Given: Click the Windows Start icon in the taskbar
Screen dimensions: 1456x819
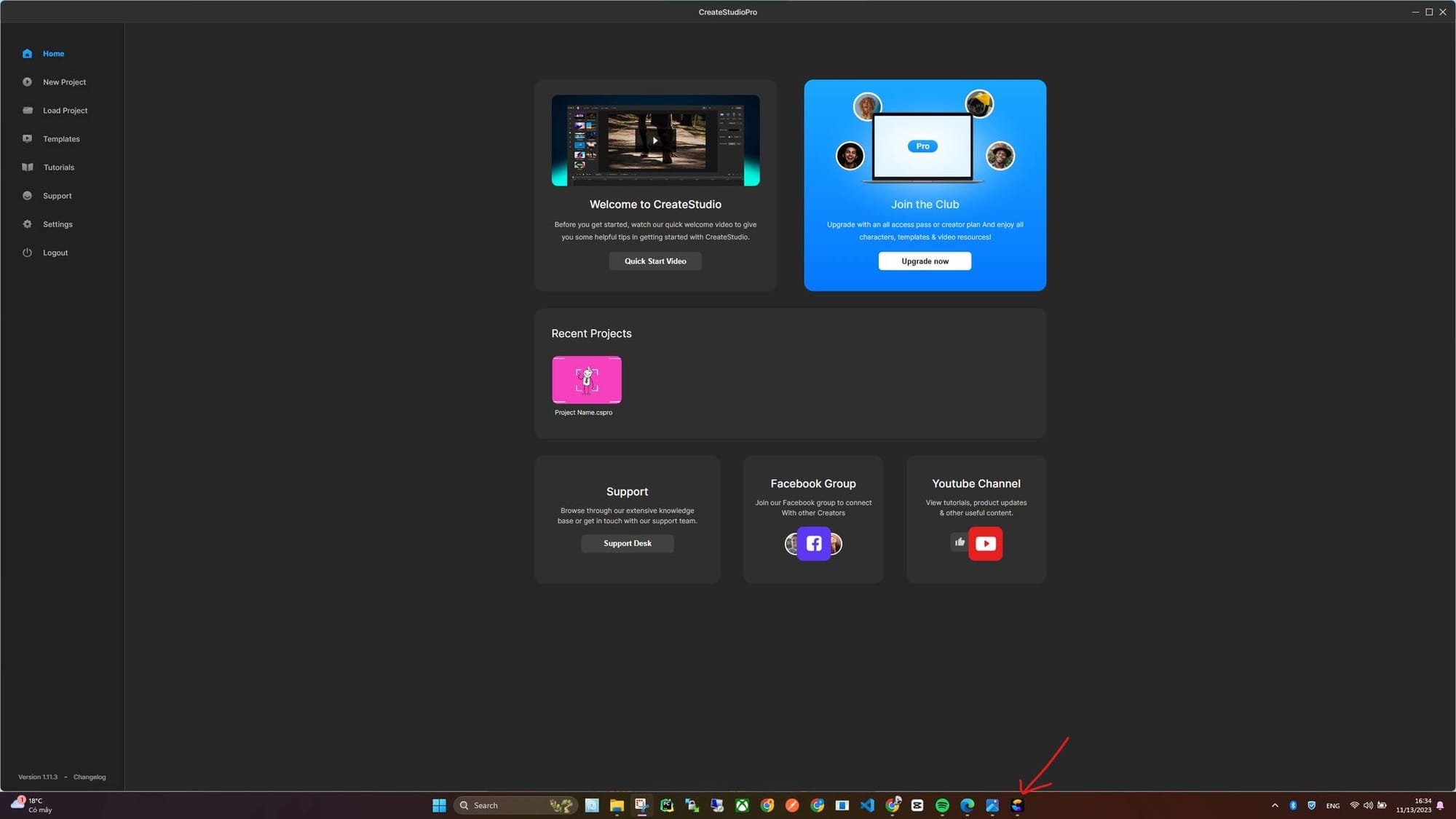Looking at the screenshot, I should [x=439, y=805].
